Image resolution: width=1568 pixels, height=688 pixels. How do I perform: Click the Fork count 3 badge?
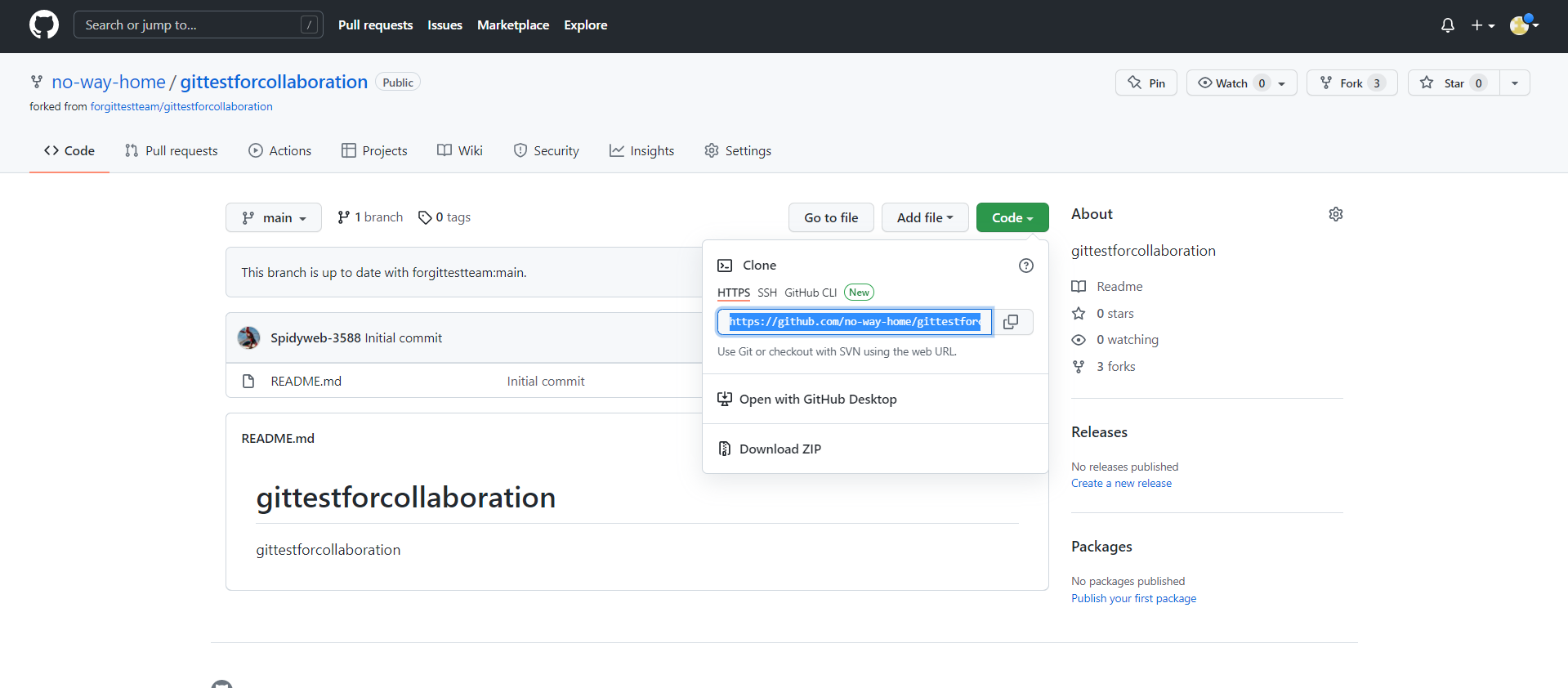tap(1377, 83)
